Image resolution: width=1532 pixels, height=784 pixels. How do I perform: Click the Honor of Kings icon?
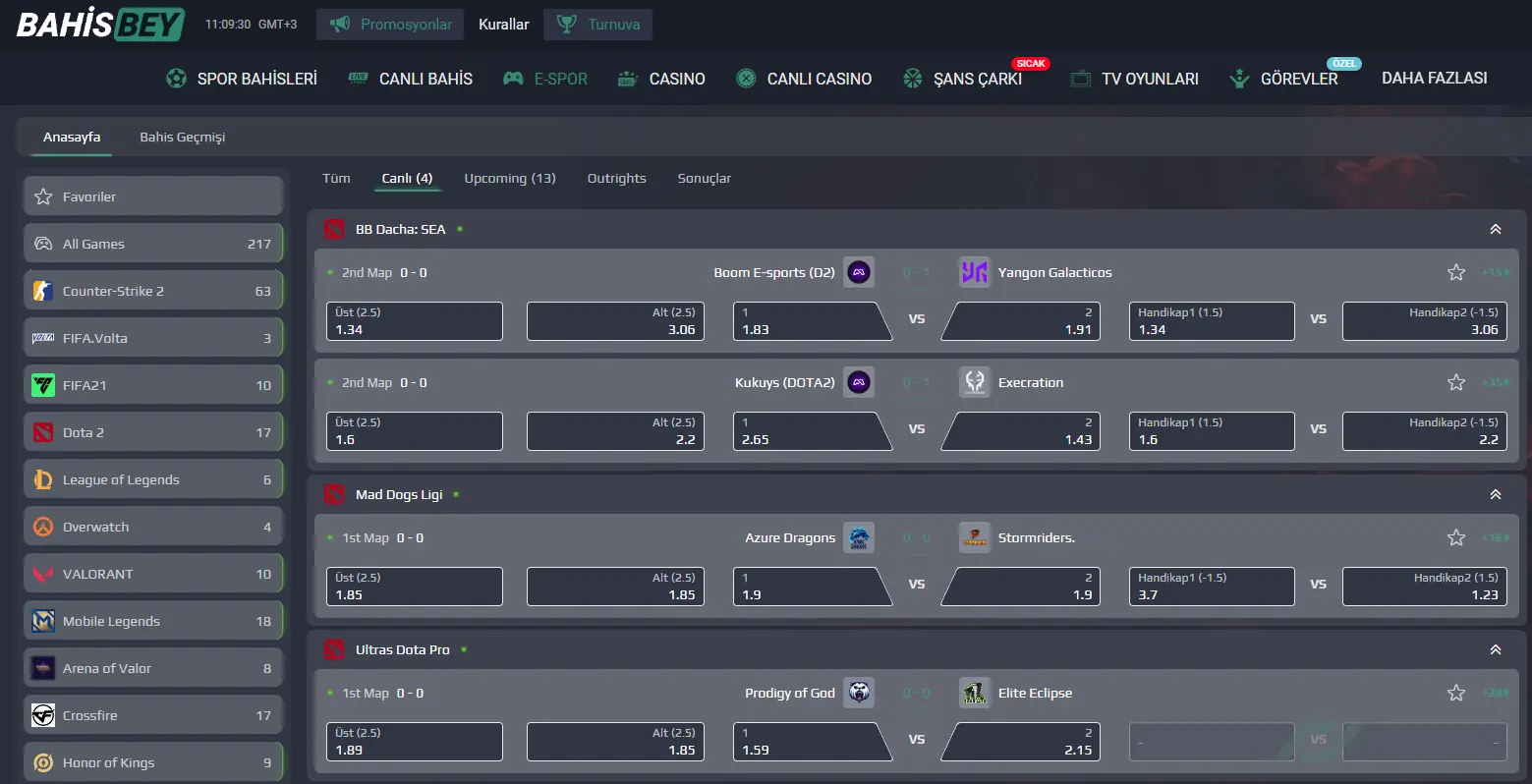[43, 762]
